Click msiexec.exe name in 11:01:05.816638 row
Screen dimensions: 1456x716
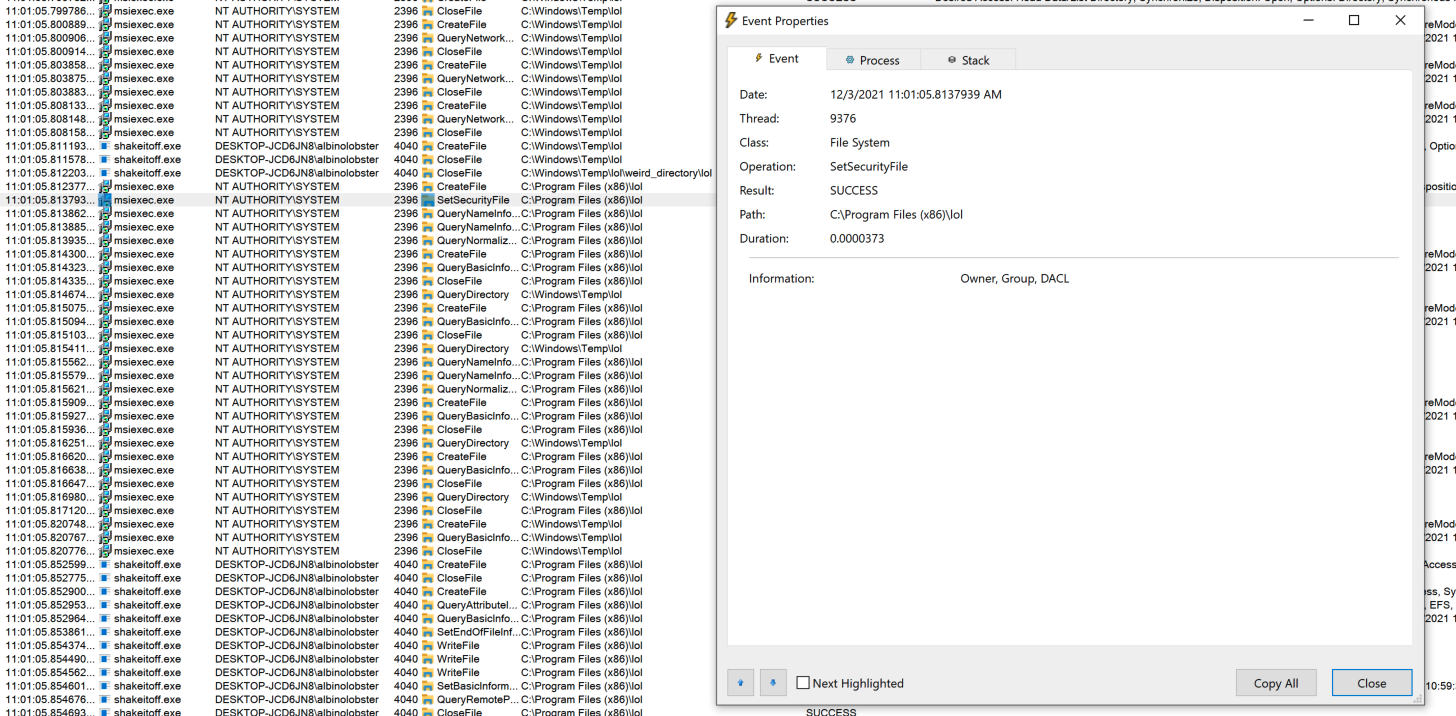(x=144, y=470)
